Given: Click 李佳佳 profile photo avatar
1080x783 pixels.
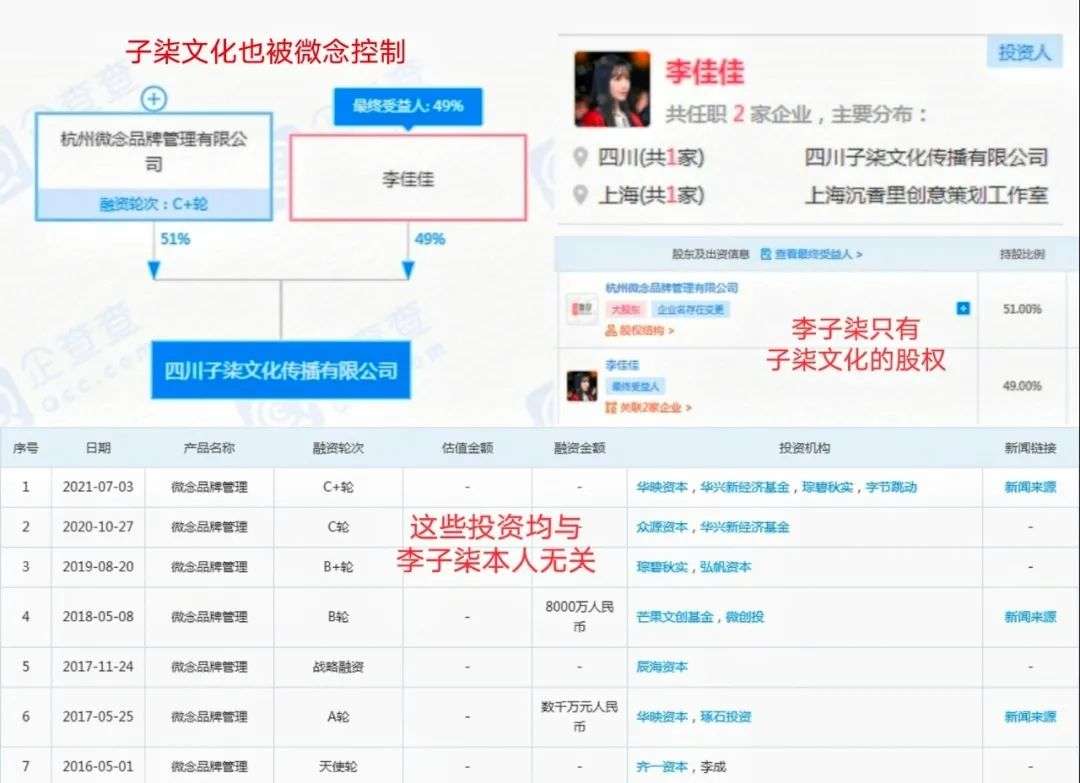Looking at the screenshot, I should click(612, 89).
